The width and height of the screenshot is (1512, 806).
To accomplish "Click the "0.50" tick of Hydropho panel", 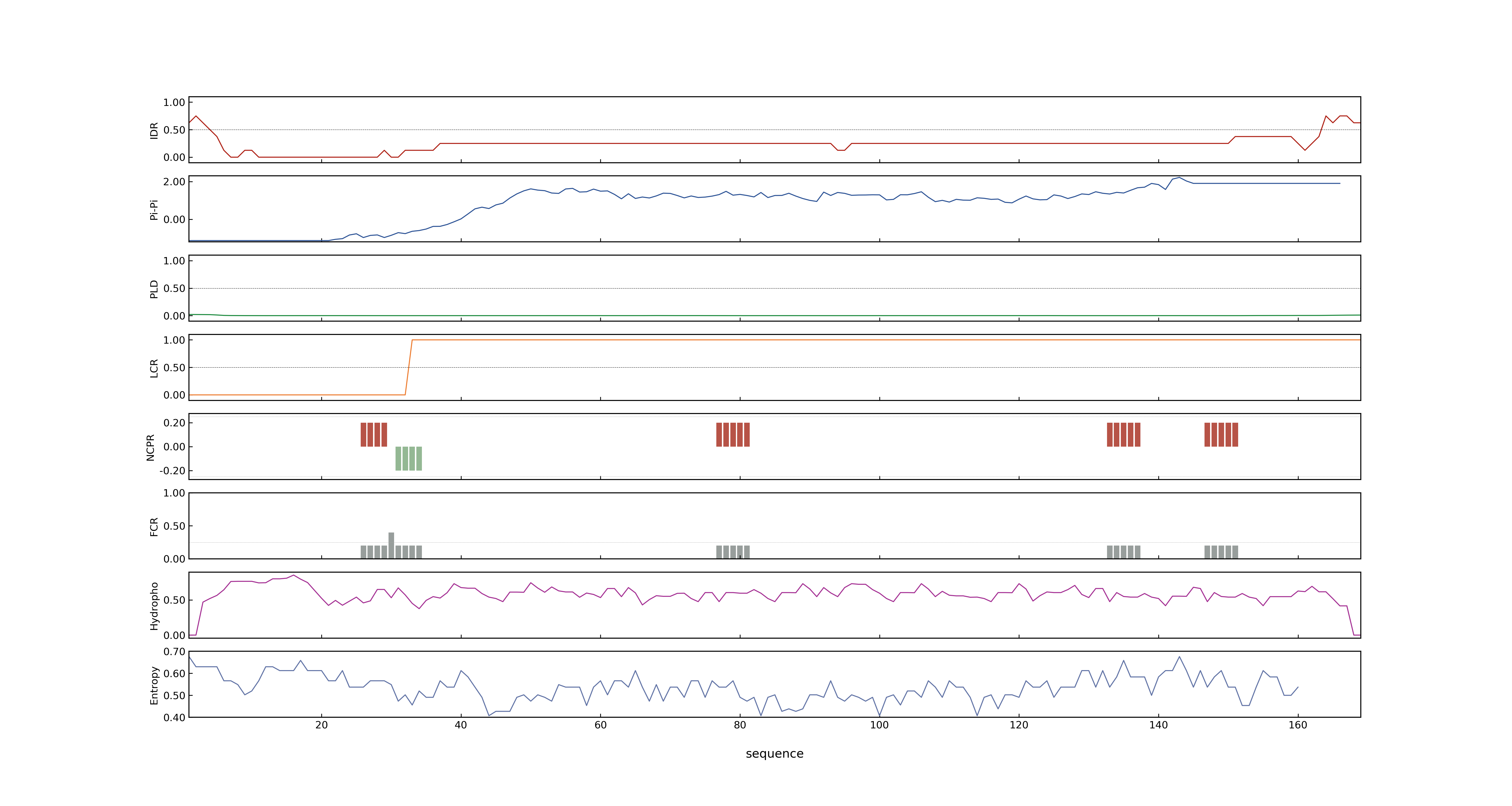I will 174,600.
